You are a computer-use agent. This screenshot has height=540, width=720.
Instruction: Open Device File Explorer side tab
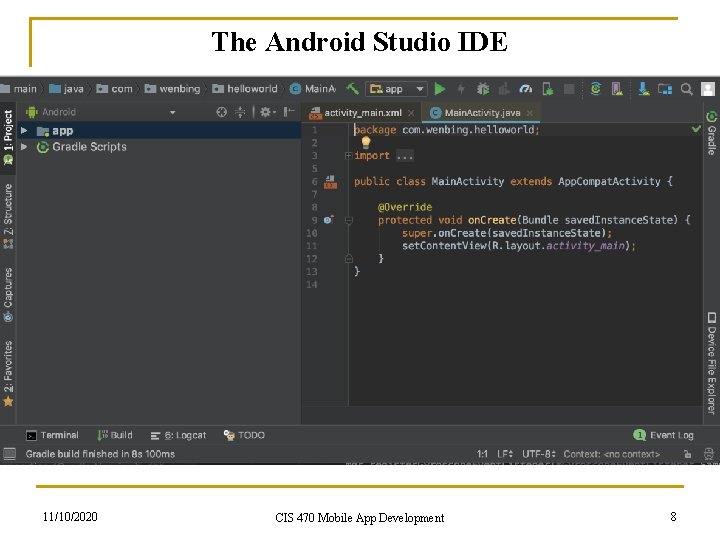711,363
